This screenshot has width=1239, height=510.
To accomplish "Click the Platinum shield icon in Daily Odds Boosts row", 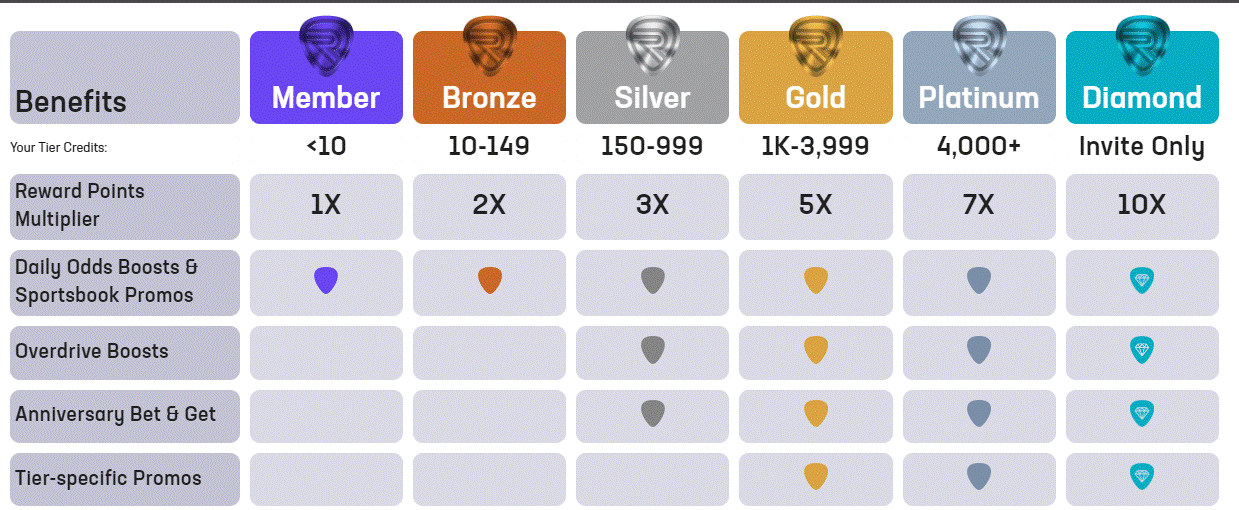I will point(979,281).
